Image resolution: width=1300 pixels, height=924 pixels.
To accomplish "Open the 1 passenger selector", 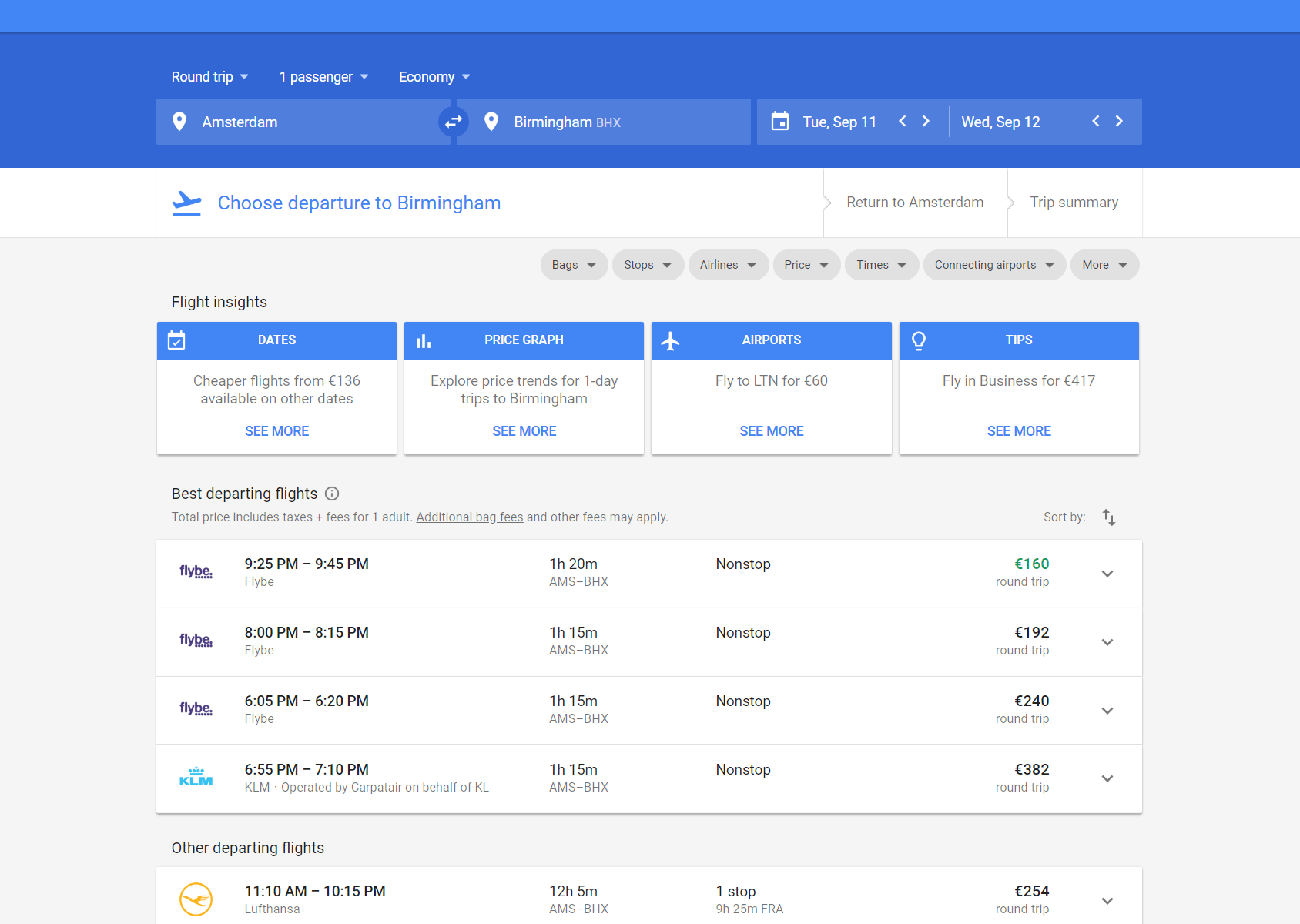I will click(323, 77).
